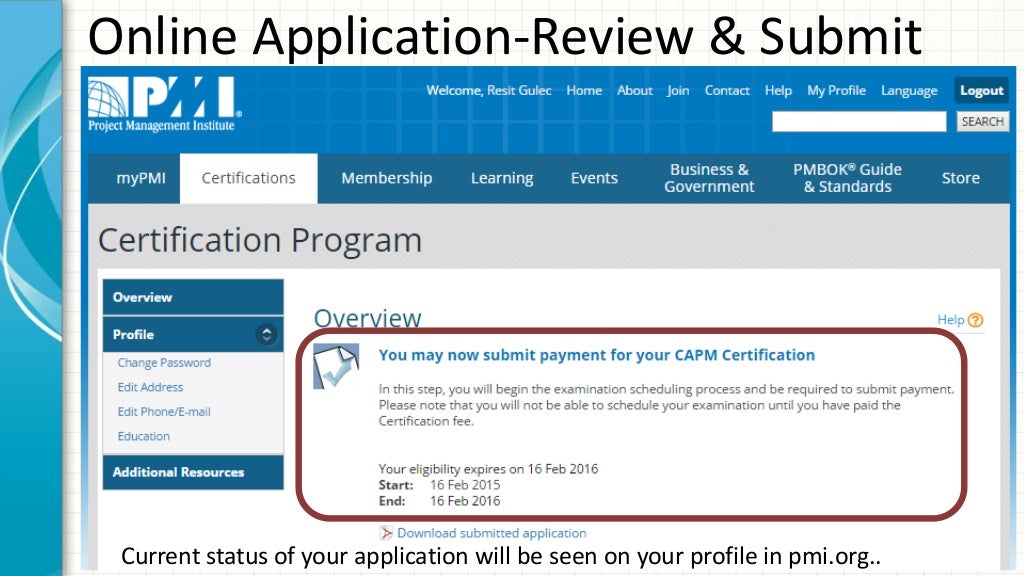The image size is (1024, 576).
Task: Open the Language selector link
Action: 909,91
